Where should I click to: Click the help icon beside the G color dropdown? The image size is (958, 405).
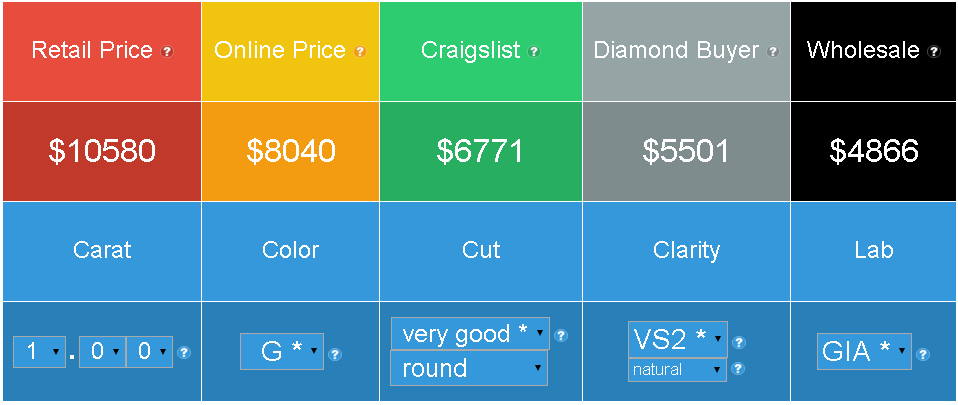tap(335, 353)
